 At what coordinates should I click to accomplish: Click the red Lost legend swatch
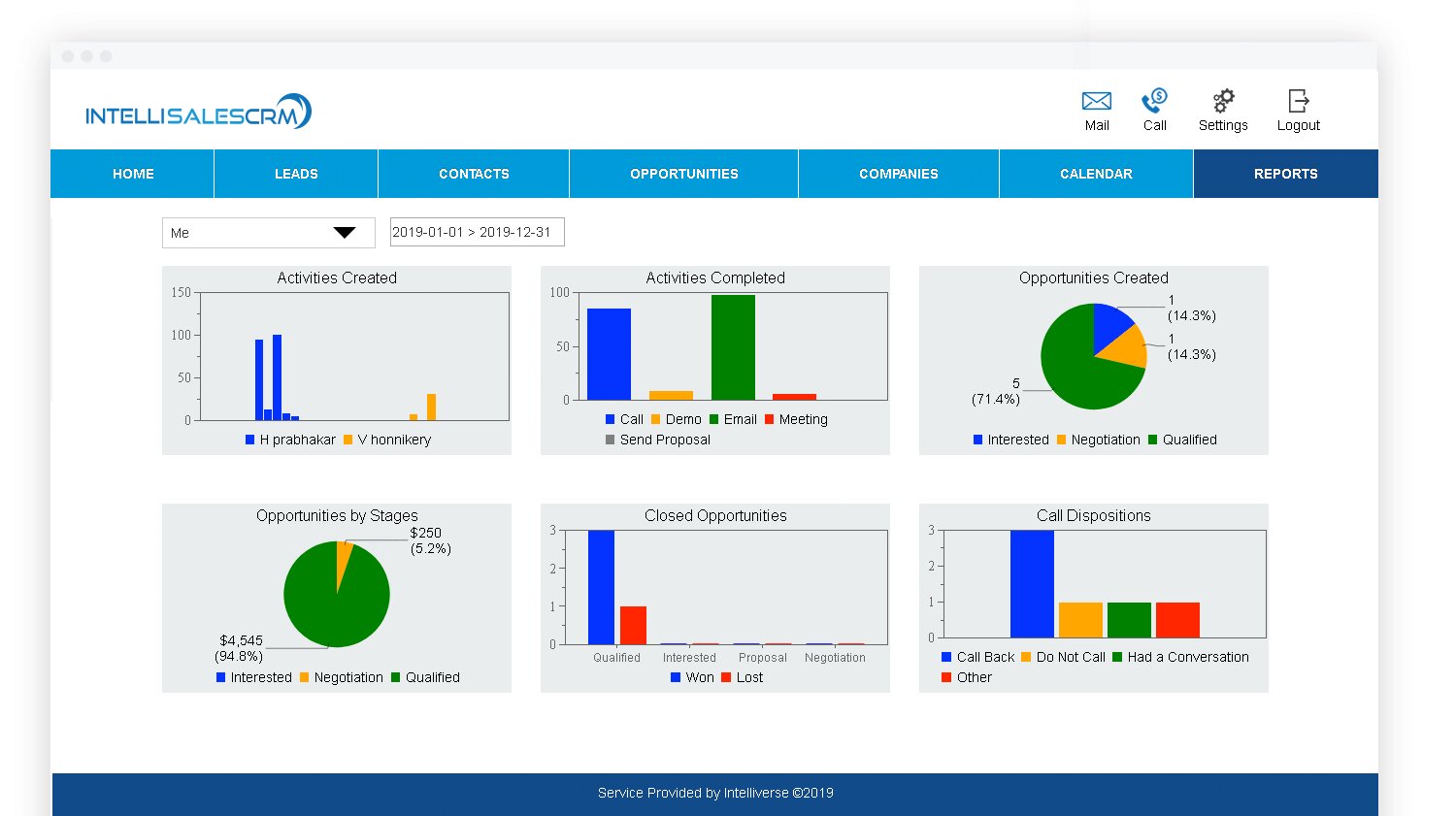click(x=725, y=677)
